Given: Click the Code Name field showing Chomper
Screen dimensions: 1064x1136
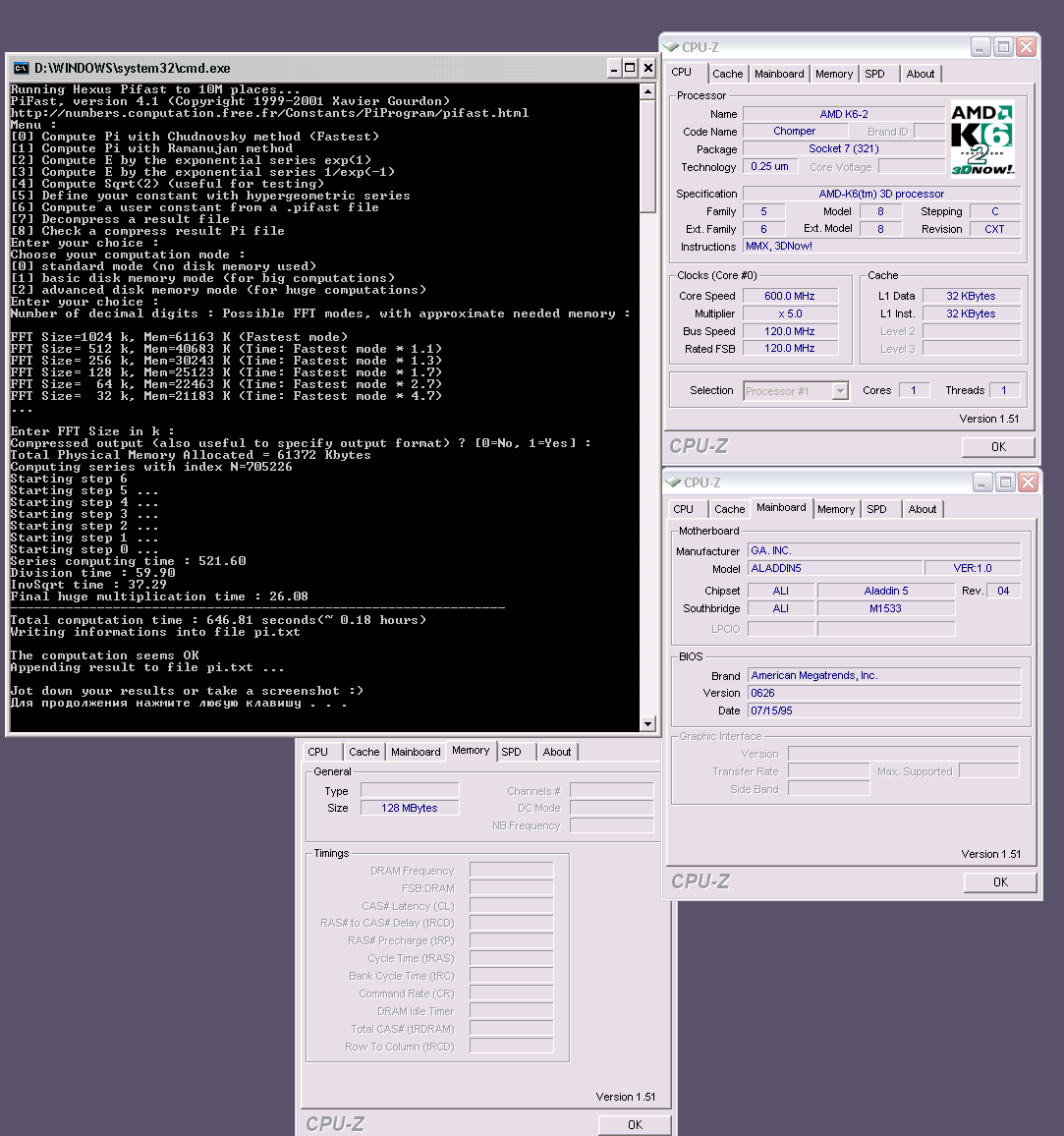Looking at the screenshot, I should [x=795, y=131].
